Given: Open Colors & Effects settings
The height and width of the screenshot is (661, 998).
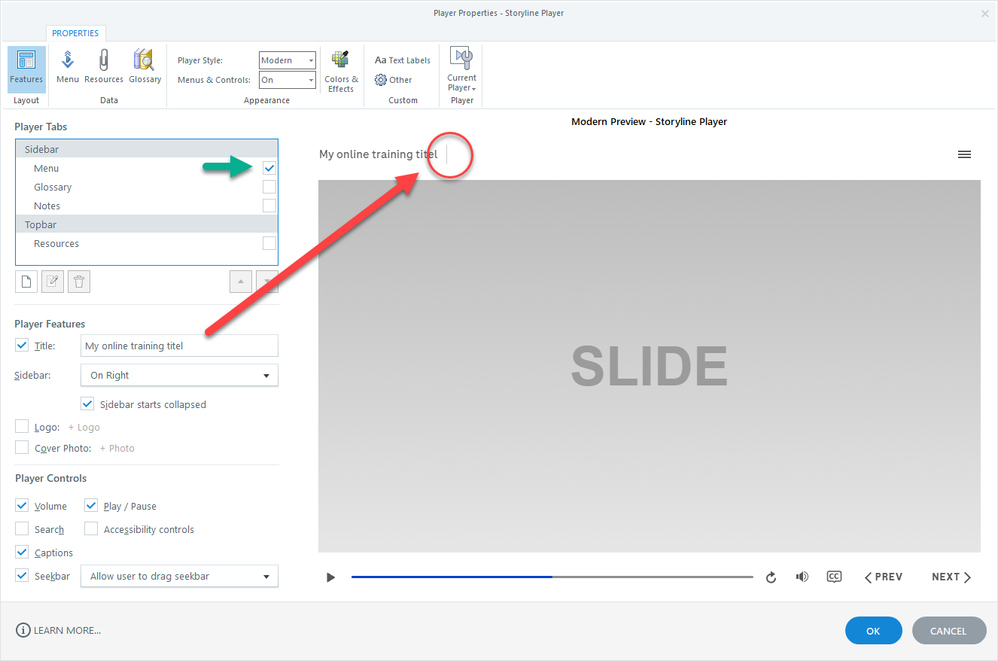Looking at the screenshot, I should 341,71.
